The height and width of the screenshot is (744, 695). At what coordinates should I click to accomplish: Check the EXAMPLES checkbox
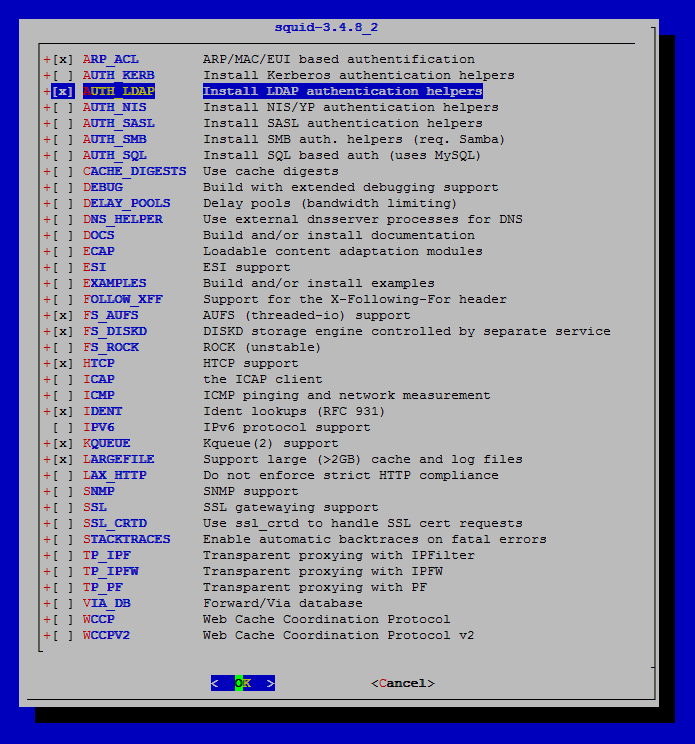63,283
